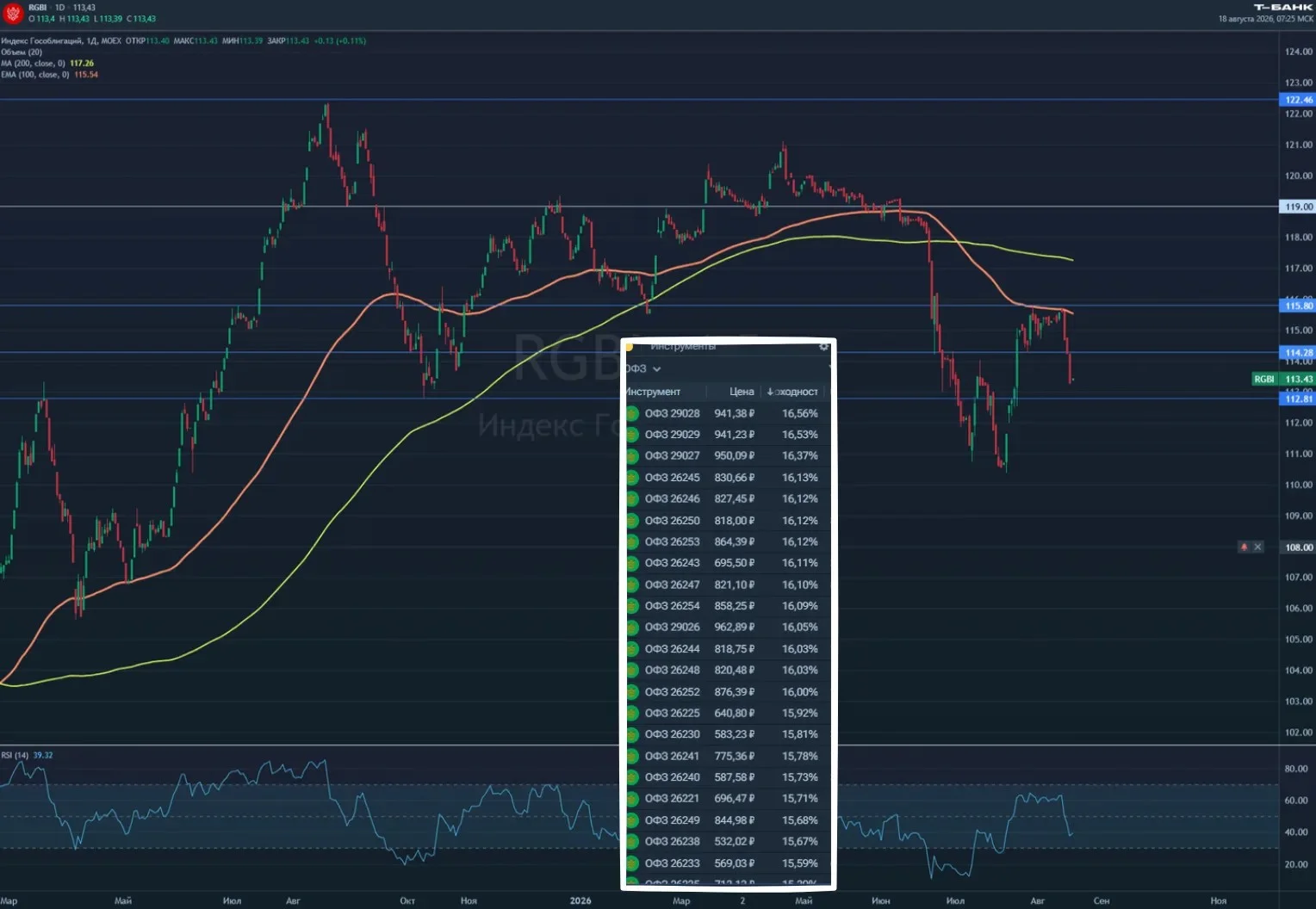Expand the ОФЗ category dropdown
Viewport: 1316px width, 909px height.
[643, 369]
